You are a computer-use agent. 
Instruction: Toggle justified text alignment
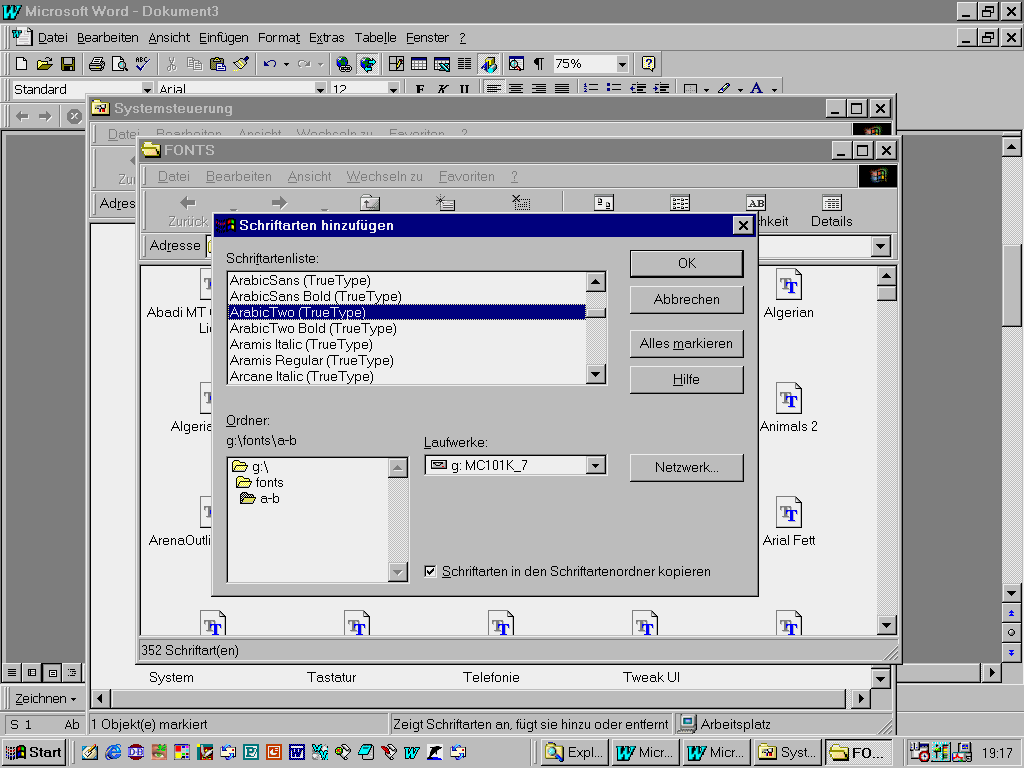[x=562, y=88]
